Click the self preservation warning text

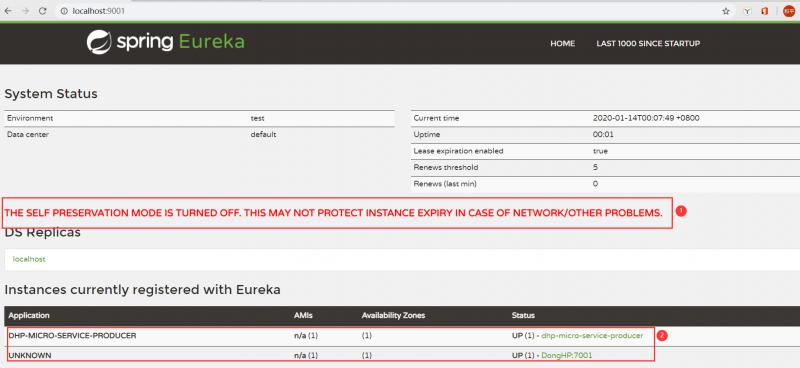[333, 213]
